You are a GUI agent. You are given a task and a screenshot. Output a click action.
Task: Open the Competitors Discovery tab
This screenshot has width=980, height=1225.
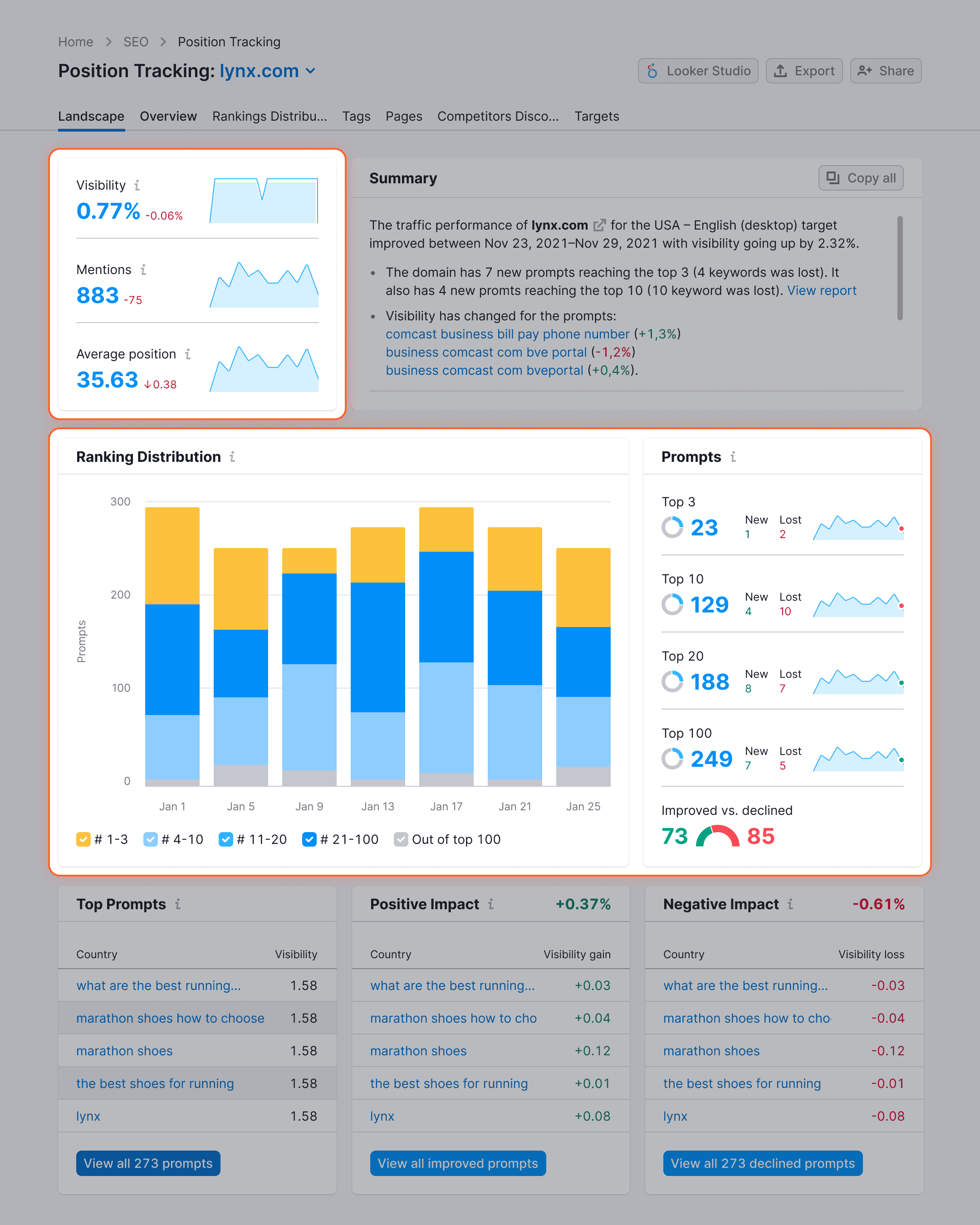pos(498,116)
